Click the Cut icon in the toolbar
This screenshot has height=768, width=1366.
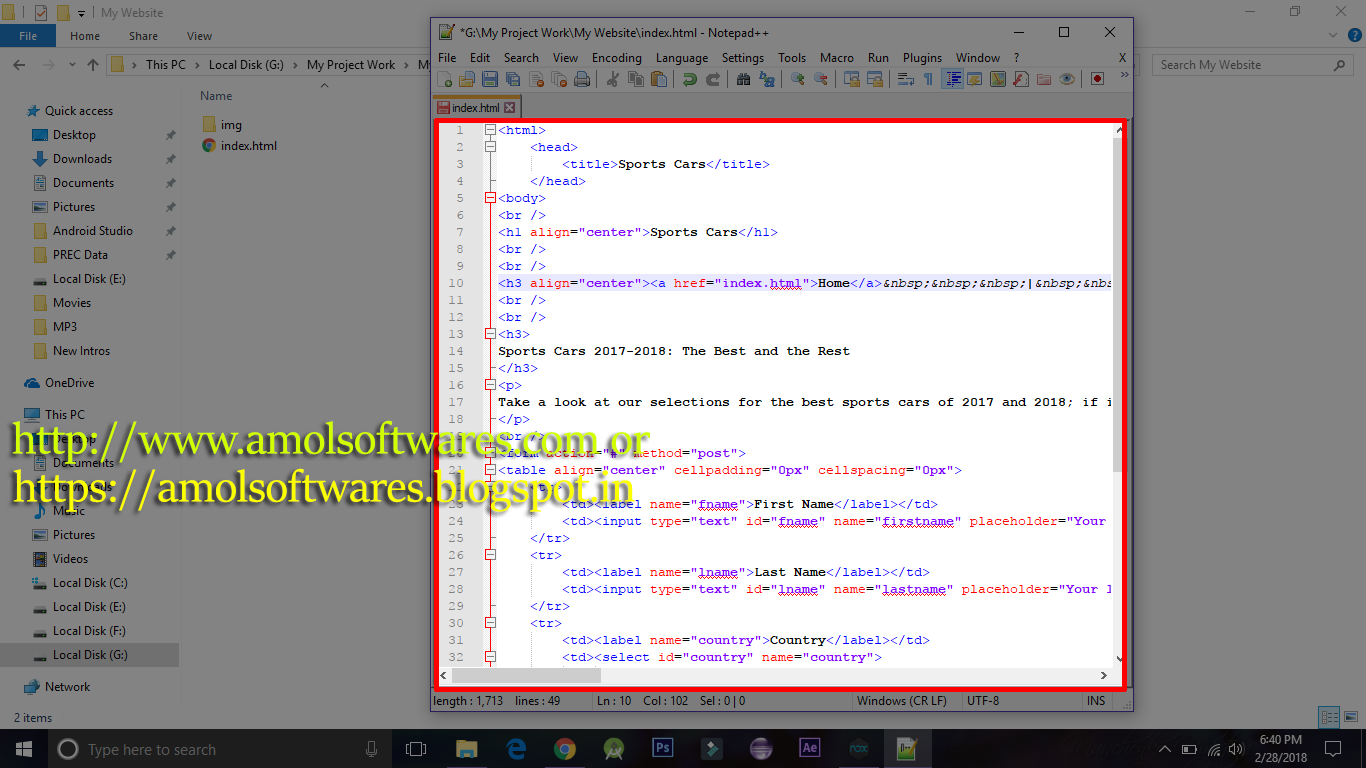(x=612, y=79)
